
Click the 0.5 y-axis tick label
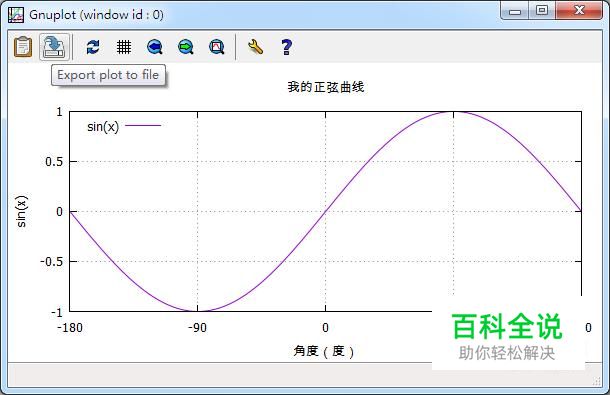(54, 162)
